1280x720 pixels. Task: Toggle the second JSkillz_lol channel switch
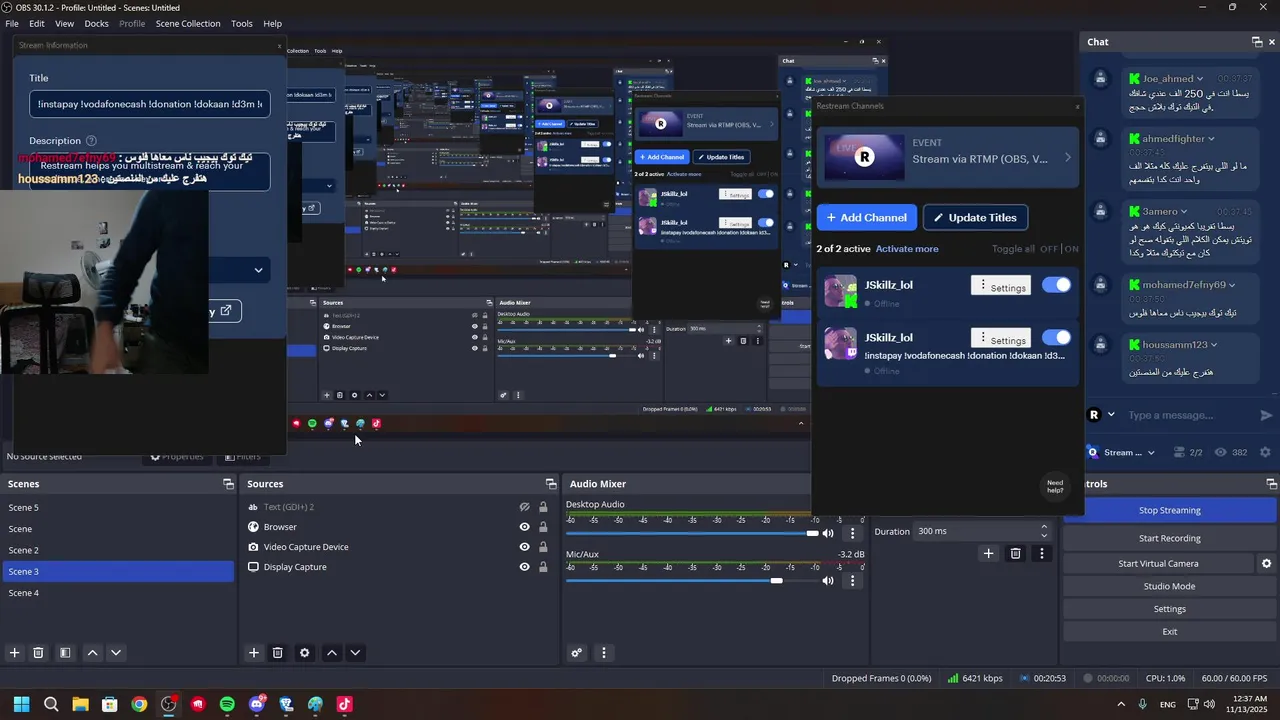(1056, 337)
